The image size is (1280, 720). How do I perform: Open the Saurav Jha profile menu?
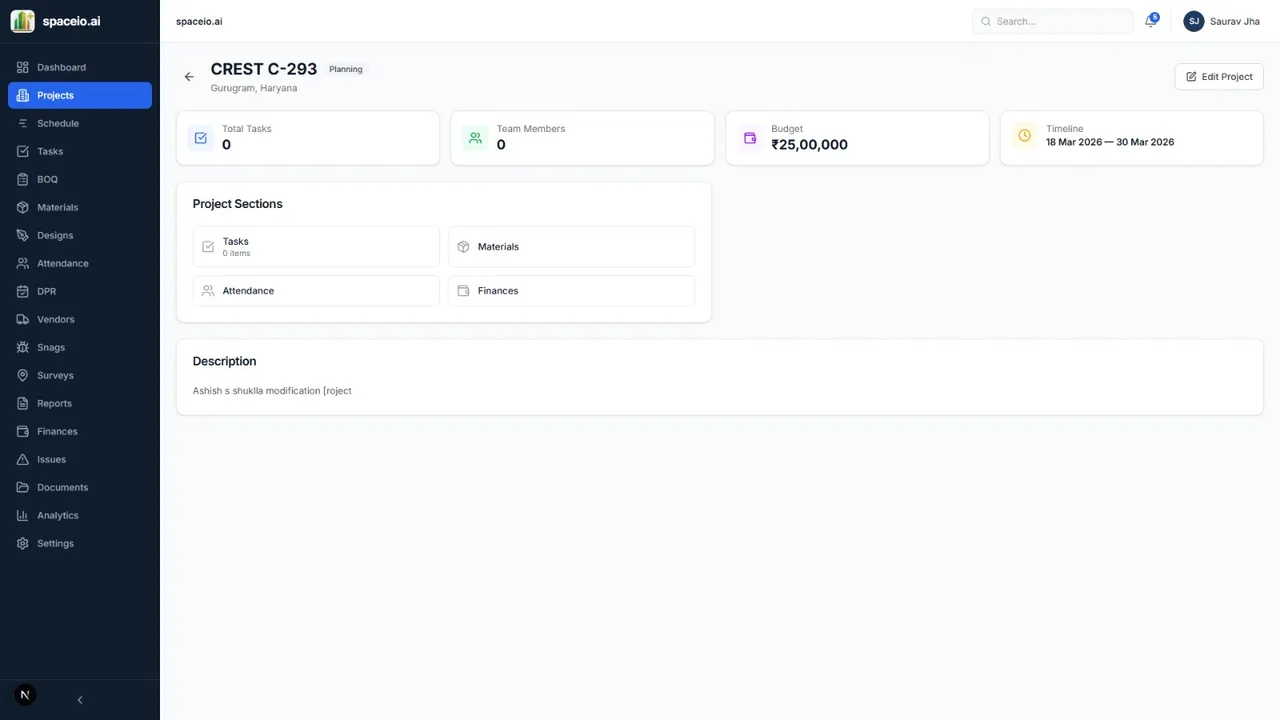click(x=1222, y=21)
